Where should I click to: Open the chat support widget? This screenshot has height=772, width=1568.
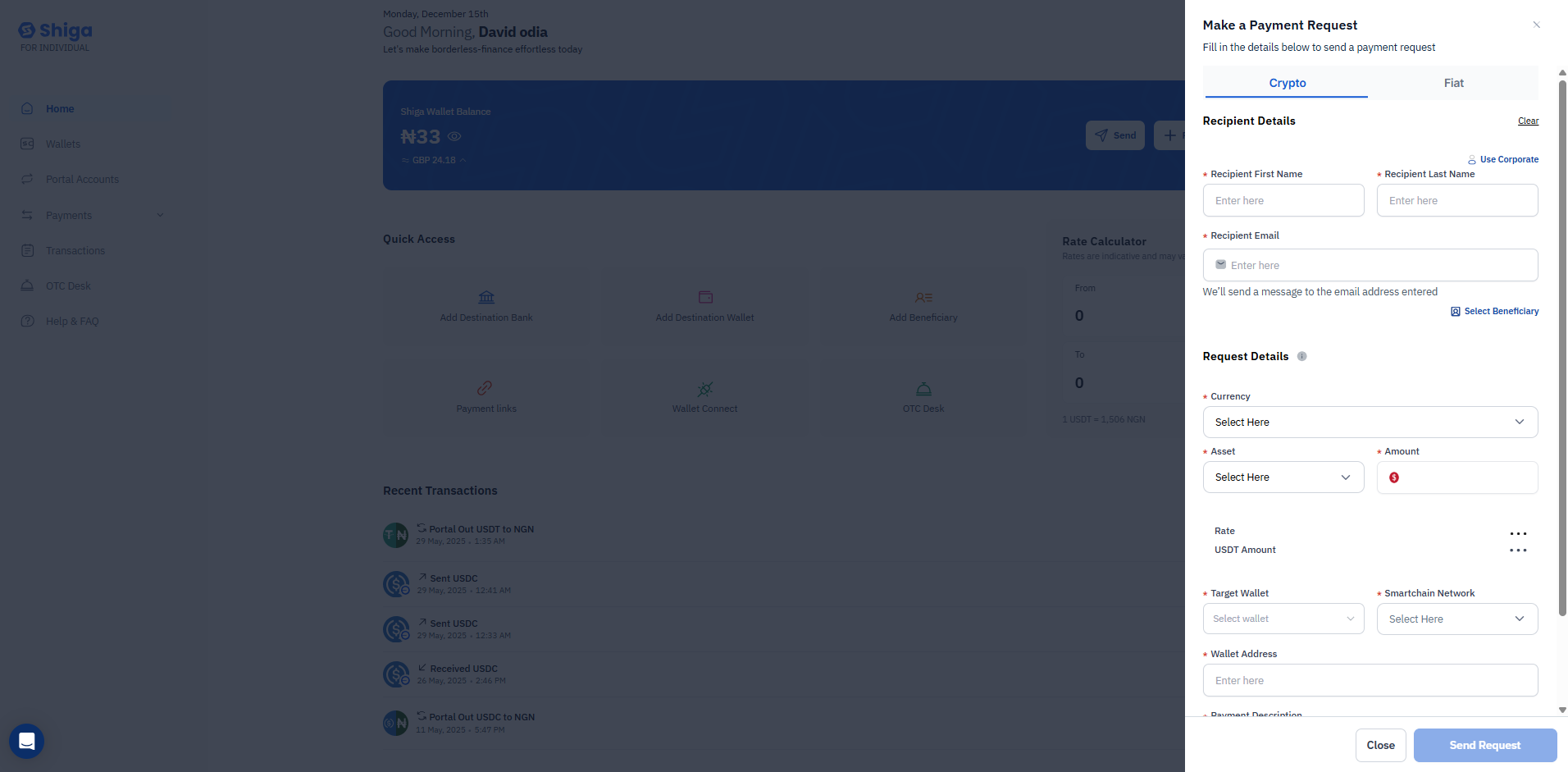26,741
